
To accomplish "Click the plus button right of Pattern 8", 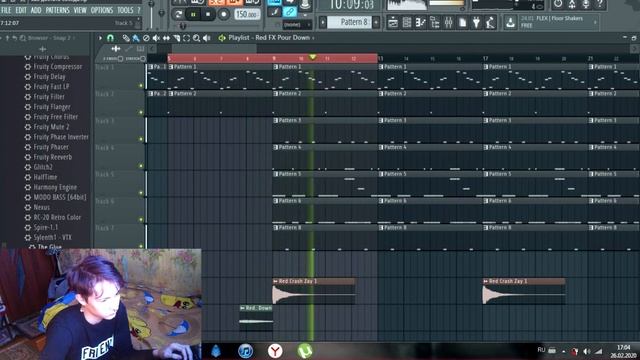I will pos(376,22).
